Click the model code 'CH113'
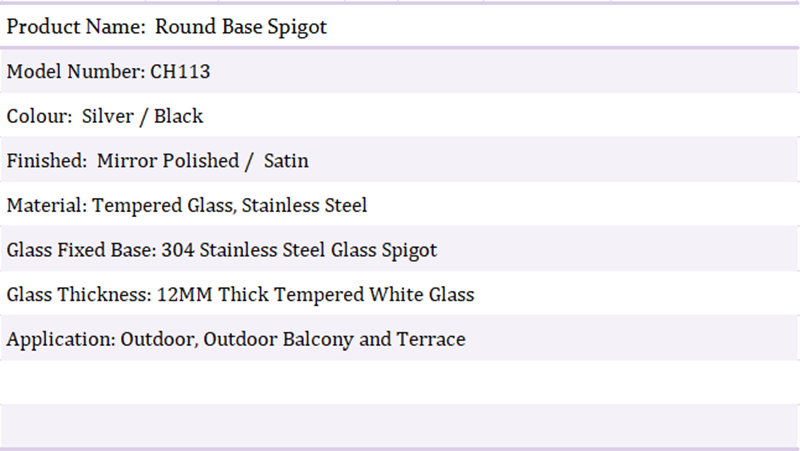Image resolution: width=800 pixels, height=451 pixels. (x=180, y=71)
